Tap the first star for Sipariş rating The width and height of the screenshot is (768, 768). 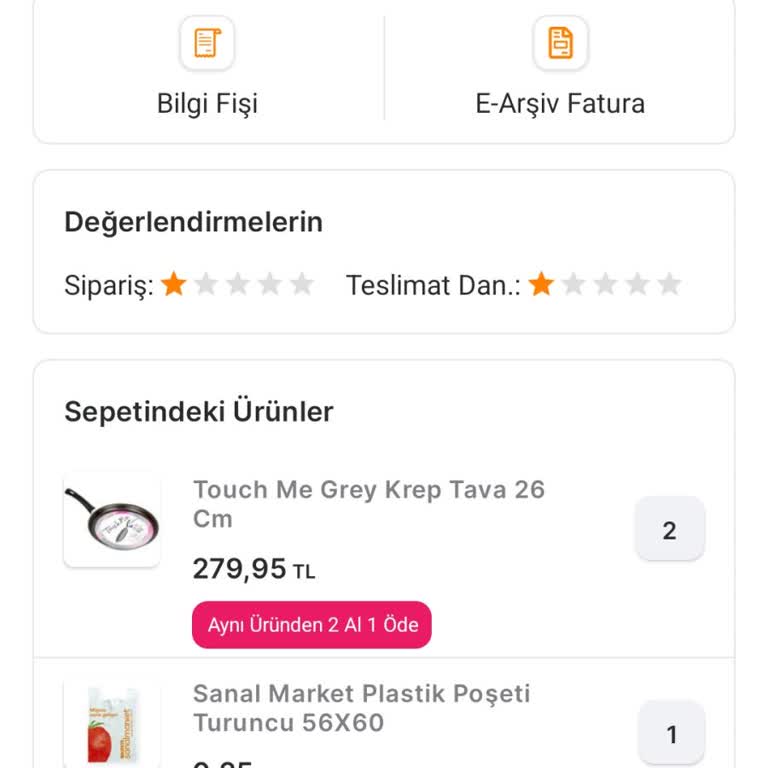174,285
